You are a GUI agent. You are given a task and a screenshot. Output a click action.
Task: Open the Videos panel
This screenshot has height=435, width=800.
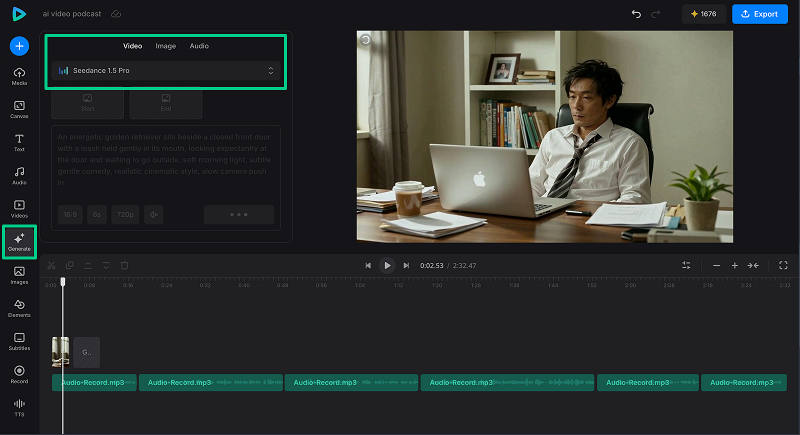tap(19, 209)
